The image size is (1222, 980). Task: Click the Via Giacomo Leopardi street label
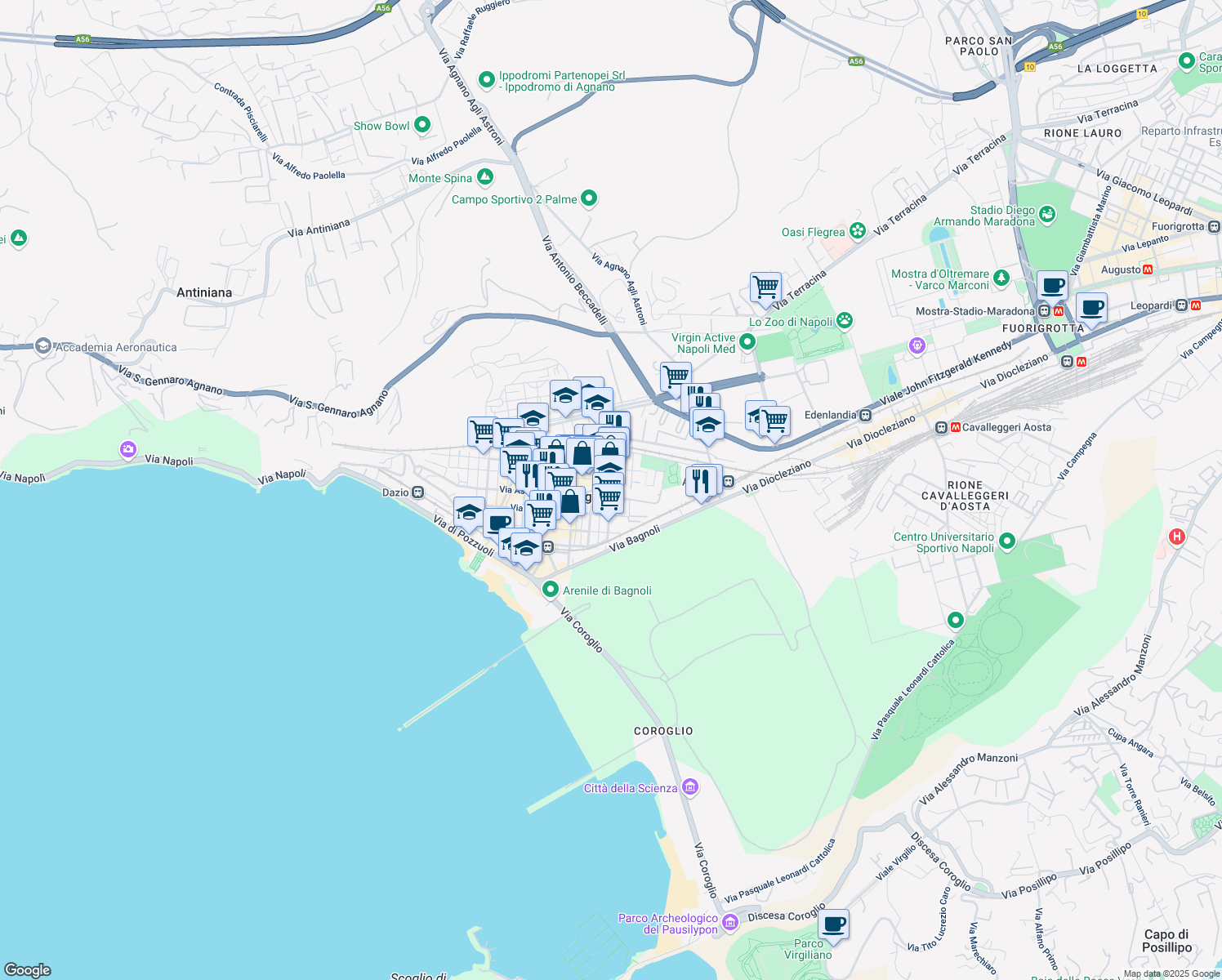tap(1144, 192)
